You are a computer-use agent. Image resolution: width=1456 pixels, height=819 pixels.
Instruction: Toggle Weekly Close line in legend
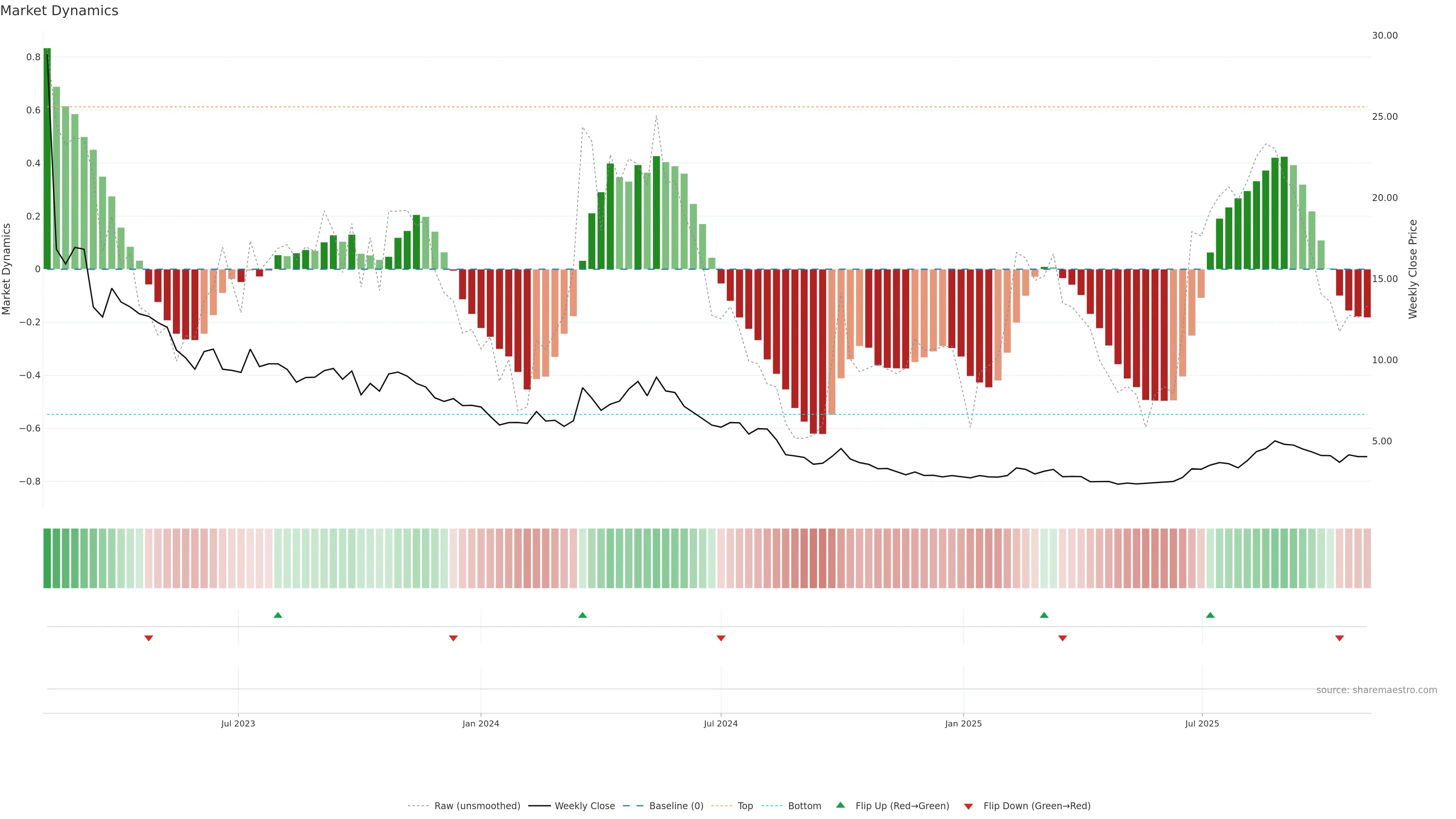[584, 806]
